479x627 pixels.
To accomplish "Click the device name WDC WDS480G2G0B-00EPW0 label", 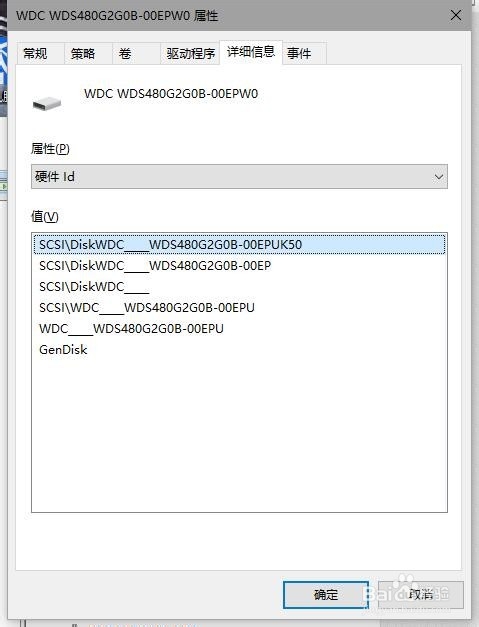I will [x=171, y=94].
